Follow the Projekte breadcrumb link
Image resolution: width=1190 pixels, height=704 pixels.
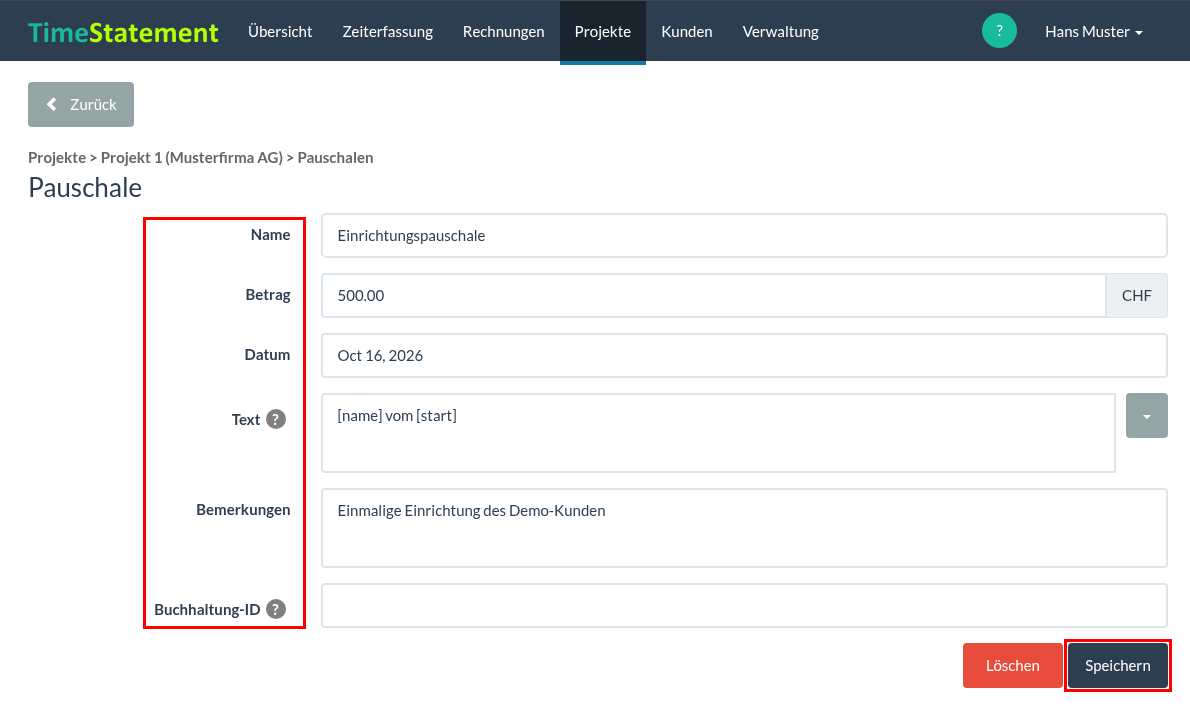(x=57, y=158)
